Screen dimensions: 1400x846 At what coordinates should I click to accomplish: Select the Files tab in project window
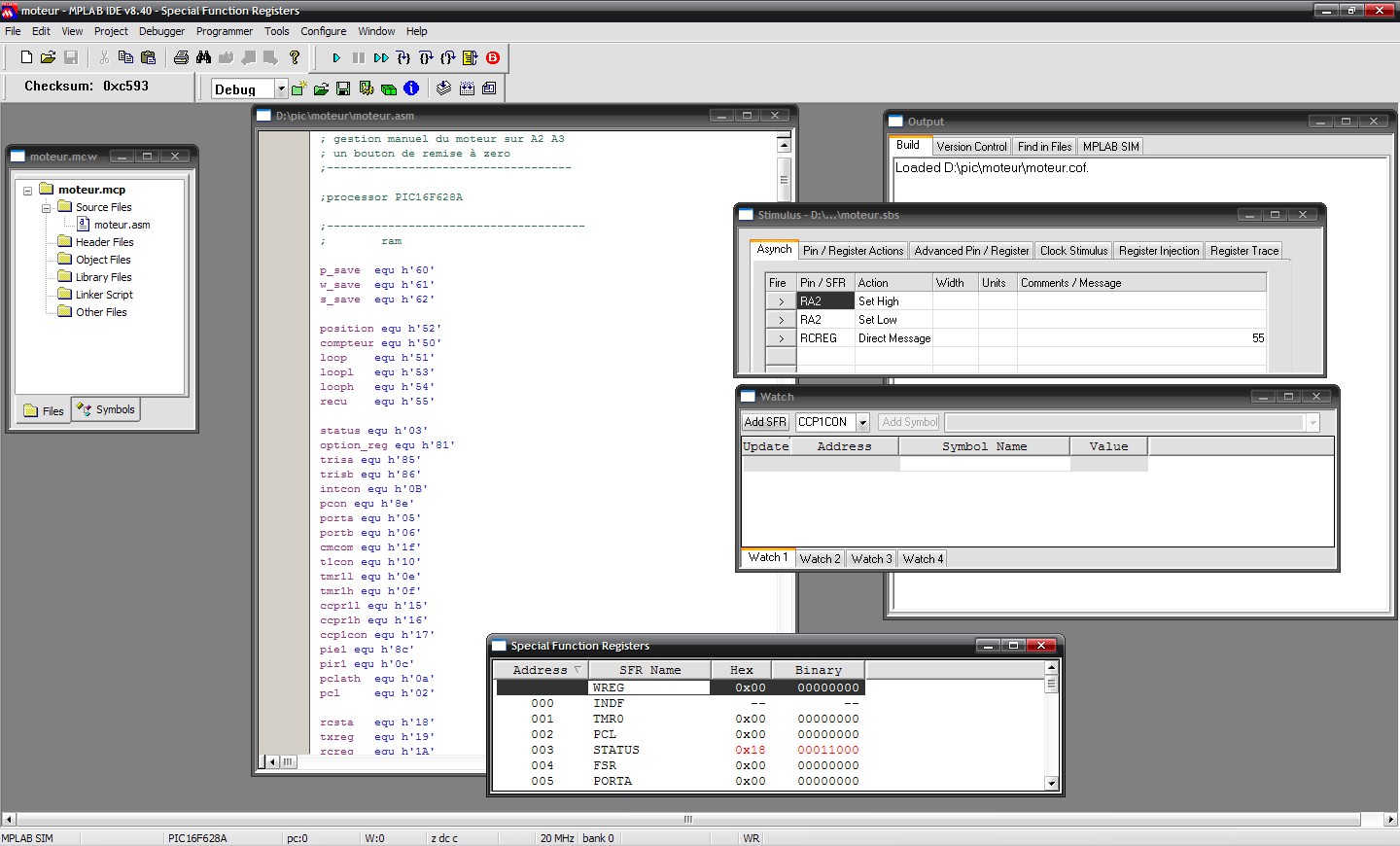[44, 410]
